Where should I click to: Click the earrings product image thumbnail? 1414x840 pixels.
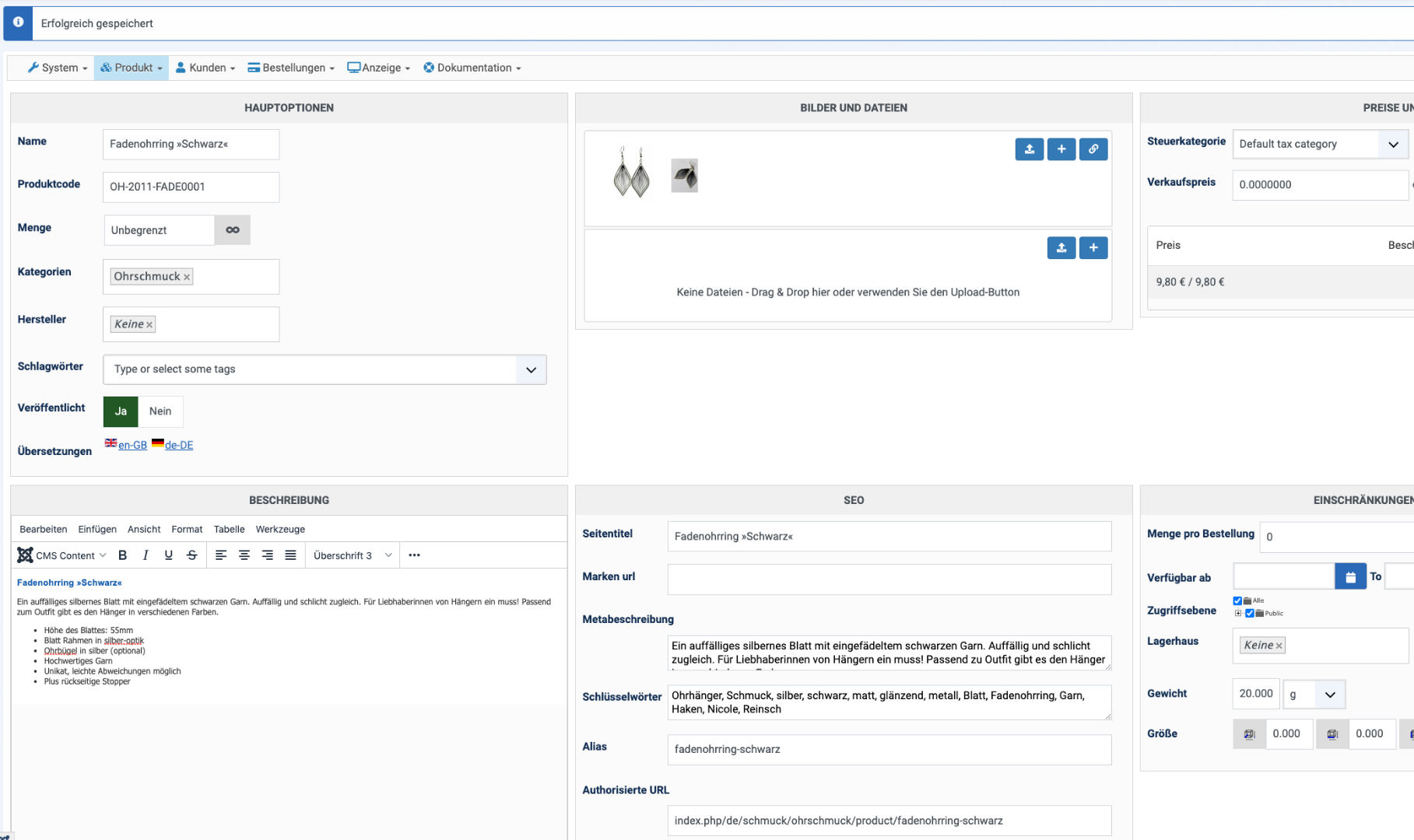pyautogui.click(x=631, y=172)
